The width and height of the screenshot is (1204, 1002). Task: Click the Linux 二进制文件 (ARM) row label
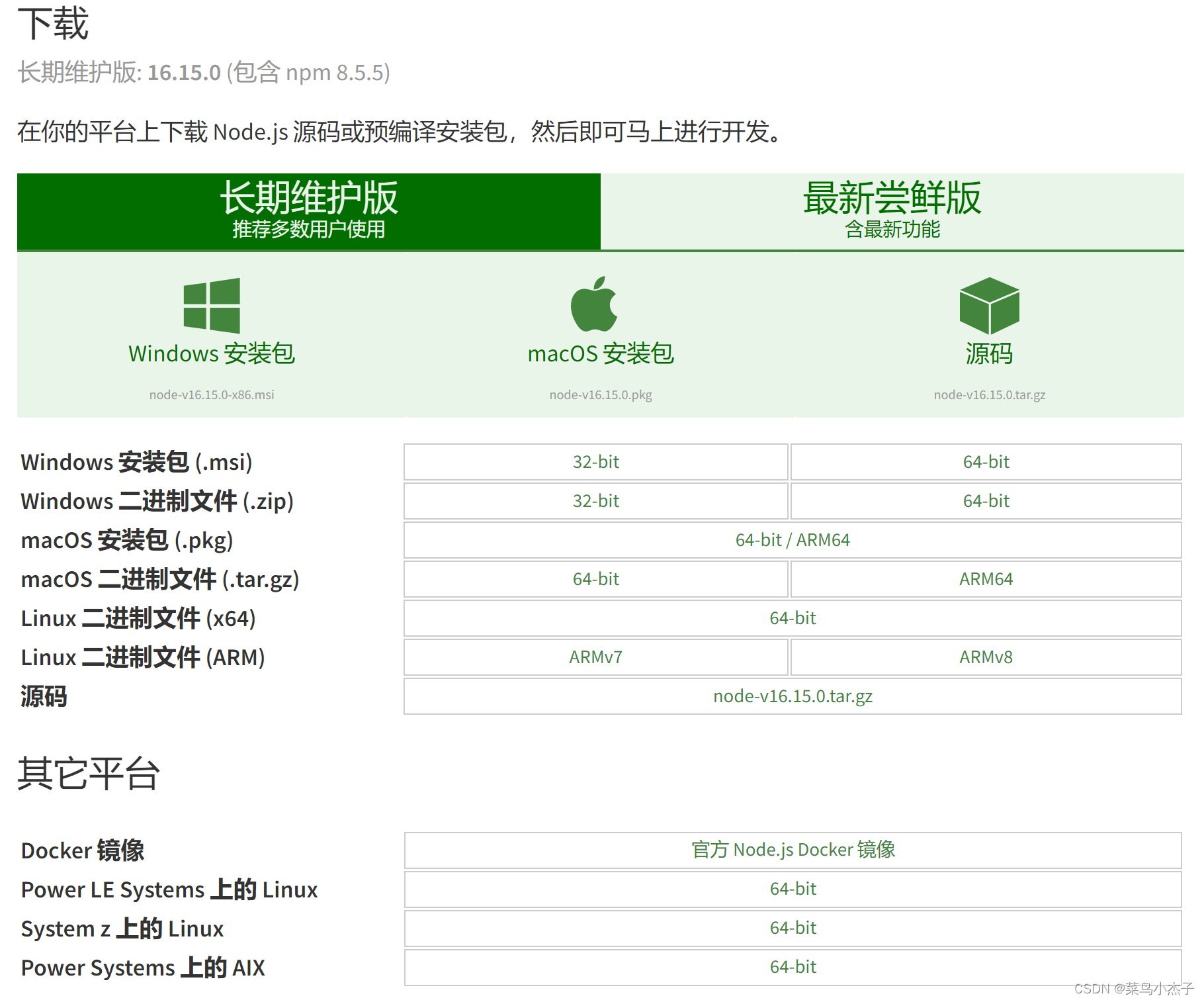[143, 657]
